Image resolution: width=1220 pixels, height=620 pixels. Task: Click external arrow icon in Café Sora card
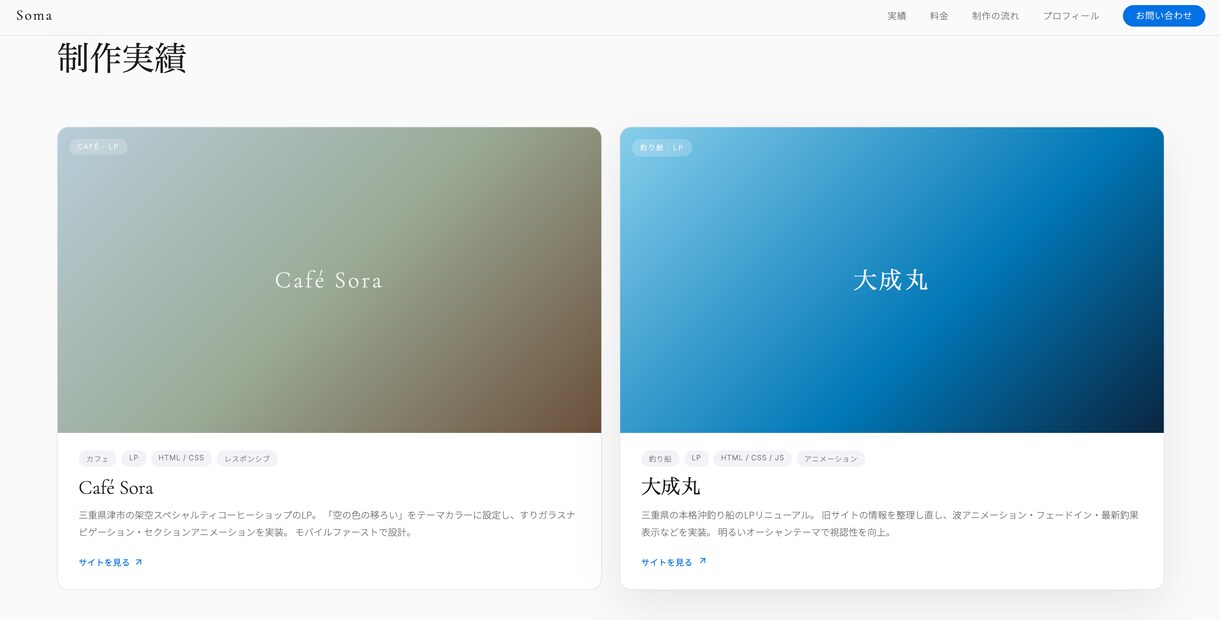pyautogui.click(x=139, y=562)
